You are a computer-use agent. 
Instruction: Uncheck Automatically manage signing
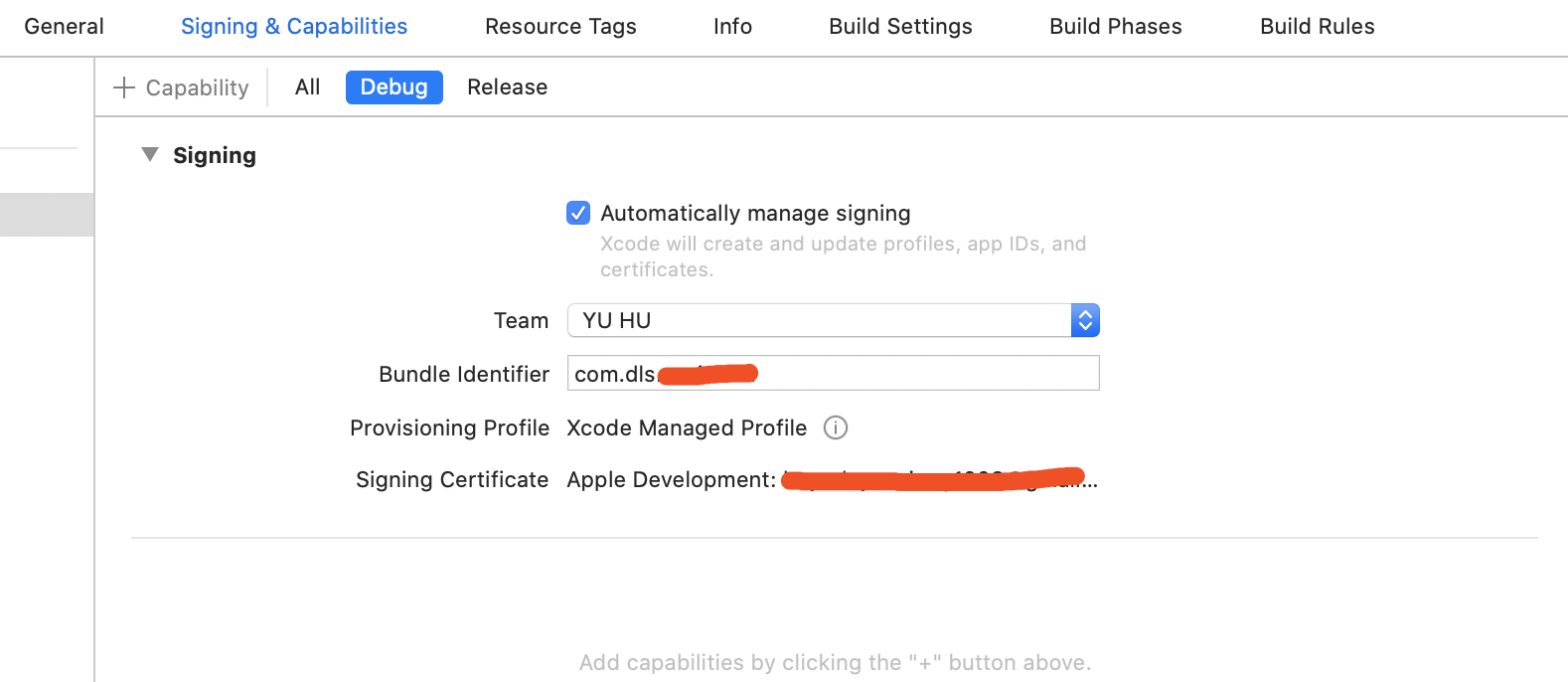(578, 213)
